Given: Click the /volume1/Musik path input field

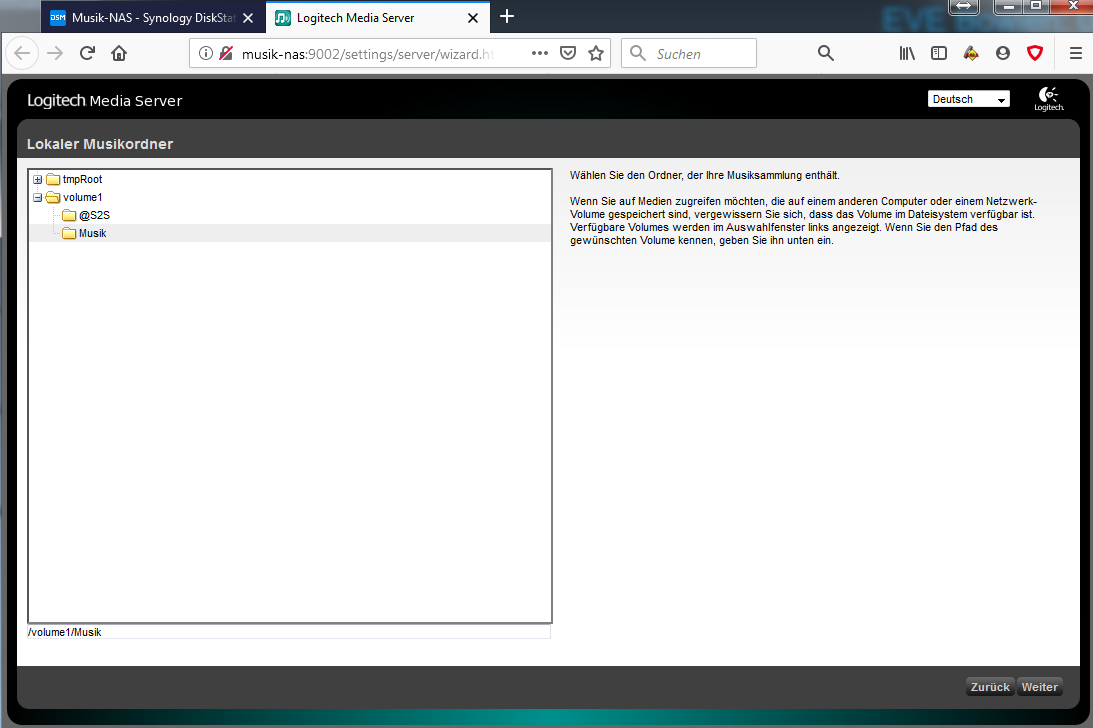Looking at the screenshot, I should click(x=289, y=632).
